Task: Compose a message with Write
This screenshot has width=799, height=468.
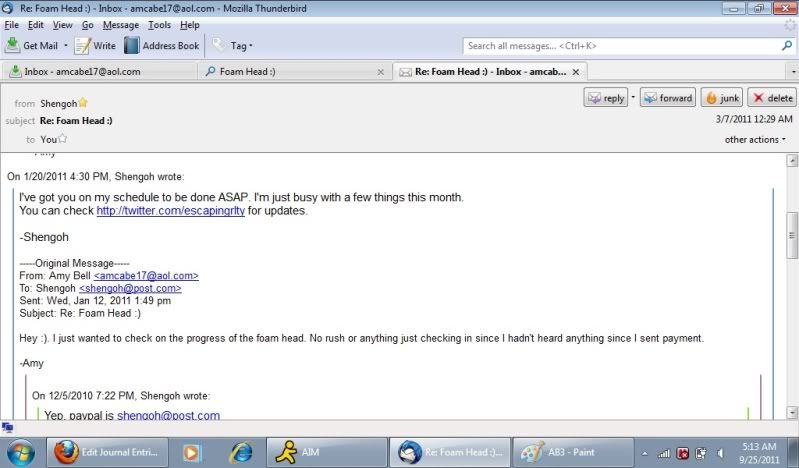Action: (x=95, y=45)
